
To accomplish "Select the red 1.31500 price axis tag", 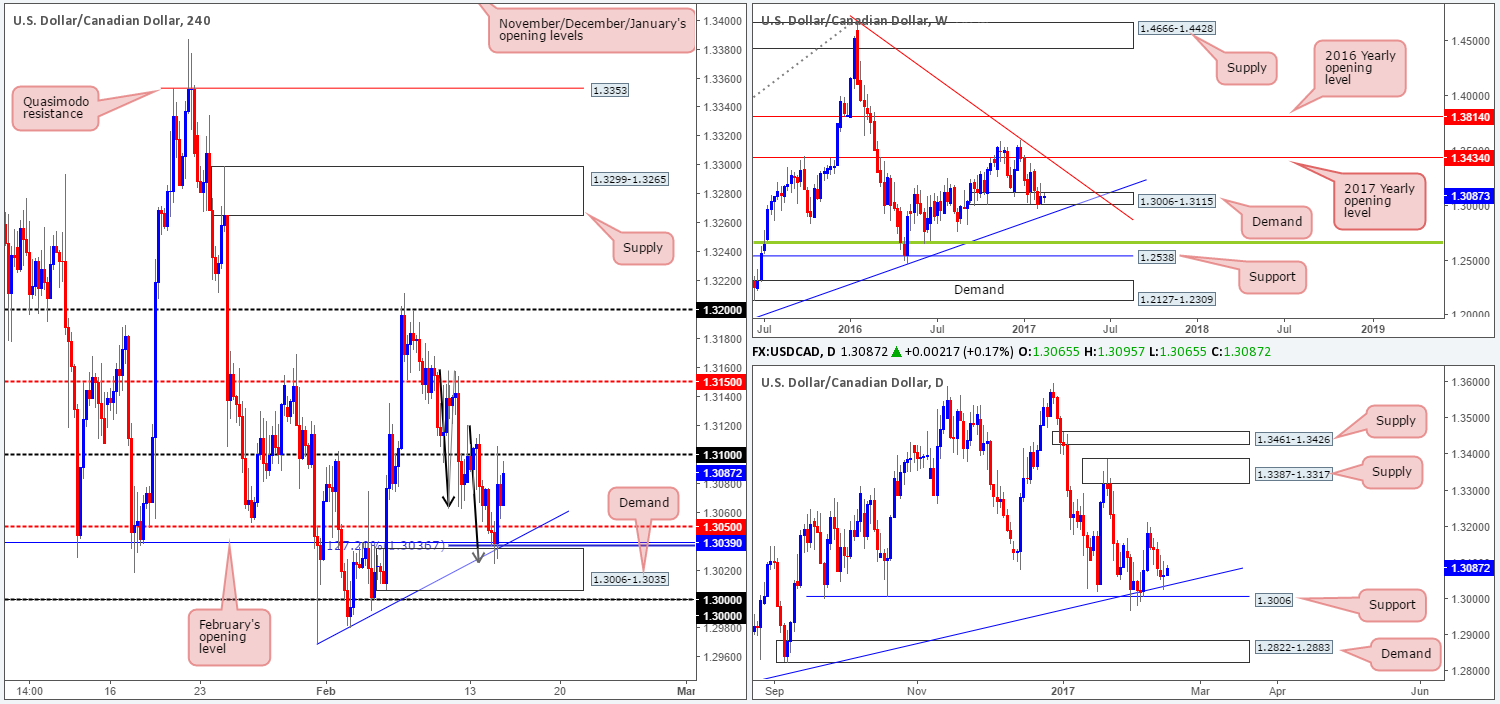I will tap(720, 382).
